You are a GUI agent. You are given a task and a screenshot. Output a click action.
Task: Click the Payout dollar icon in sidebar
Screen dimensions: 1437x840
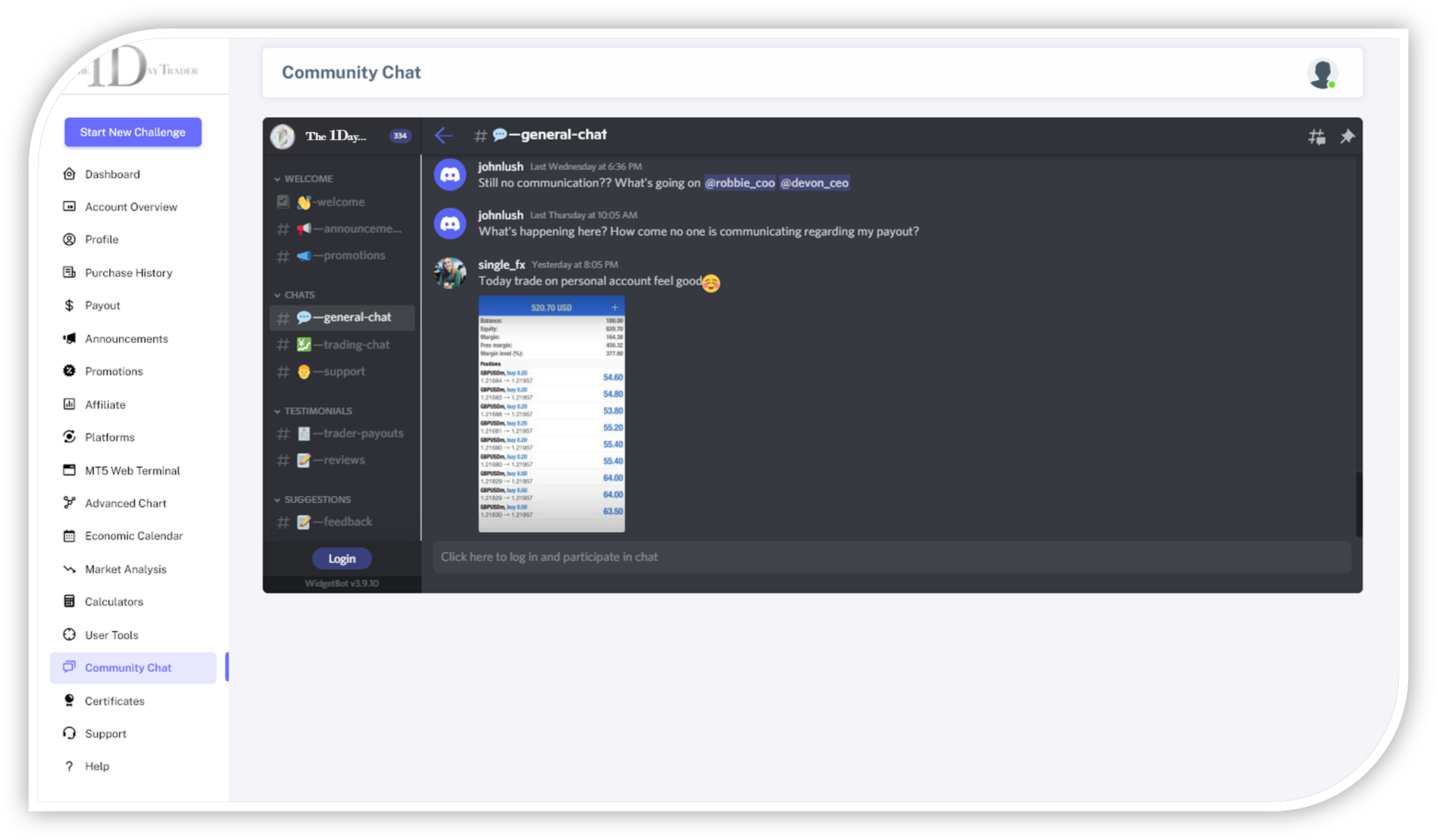69,305
